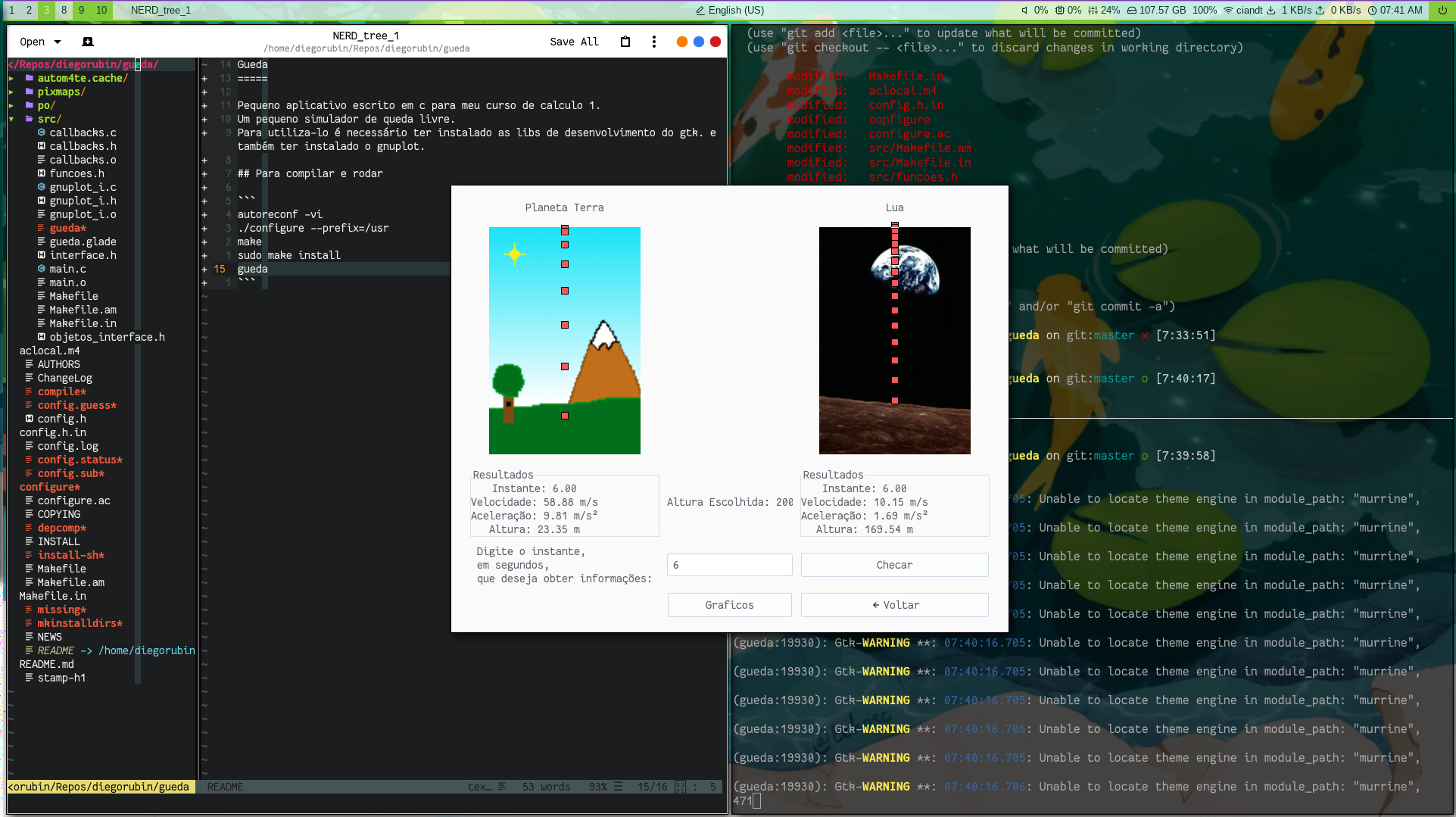This screenshot has height=817, width=1456.
Task: Click the AUTHORS file icon
Action: click(x=30, y=364)
